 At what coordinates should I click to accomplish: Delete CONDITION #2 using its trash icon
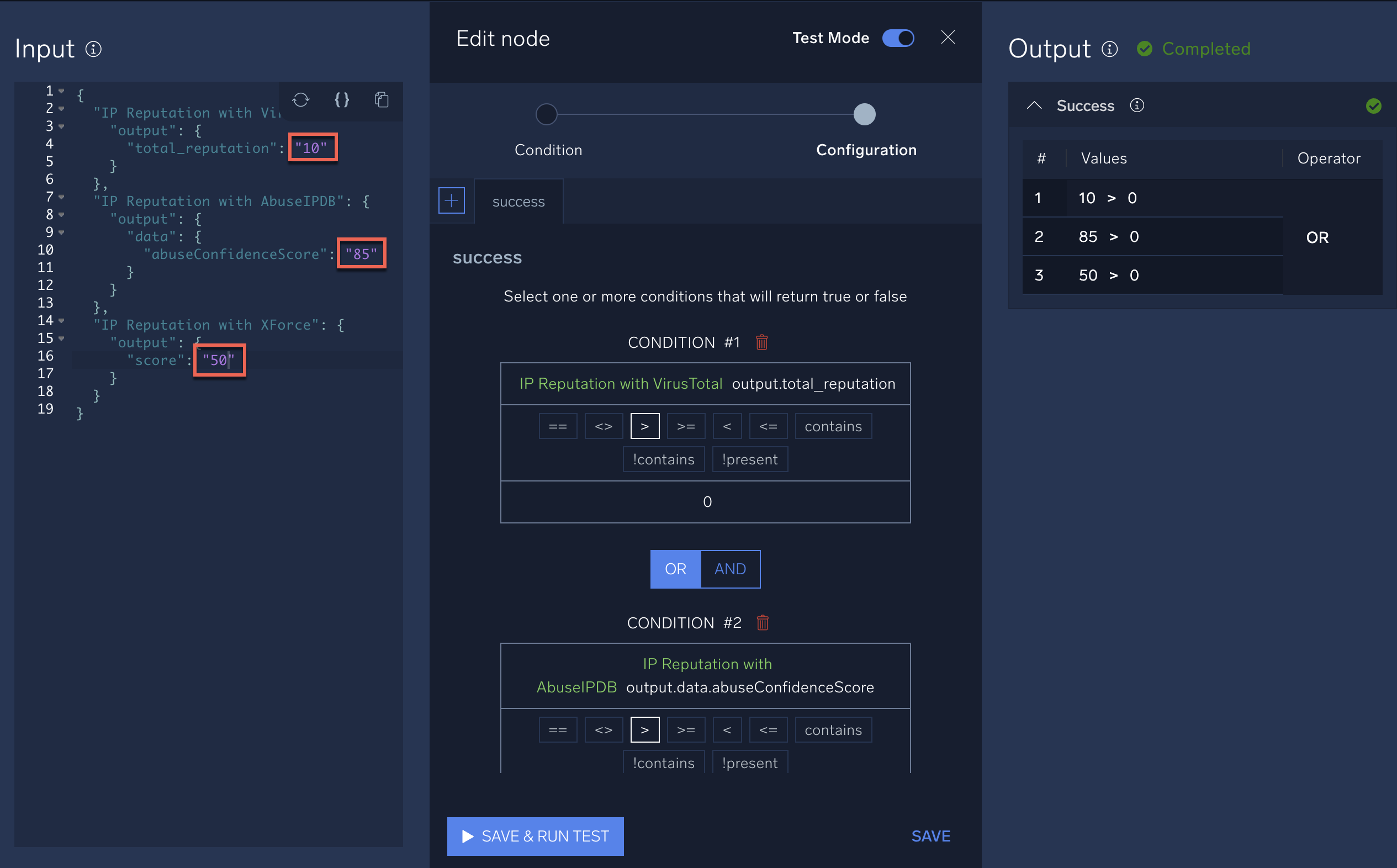point(763,622)
